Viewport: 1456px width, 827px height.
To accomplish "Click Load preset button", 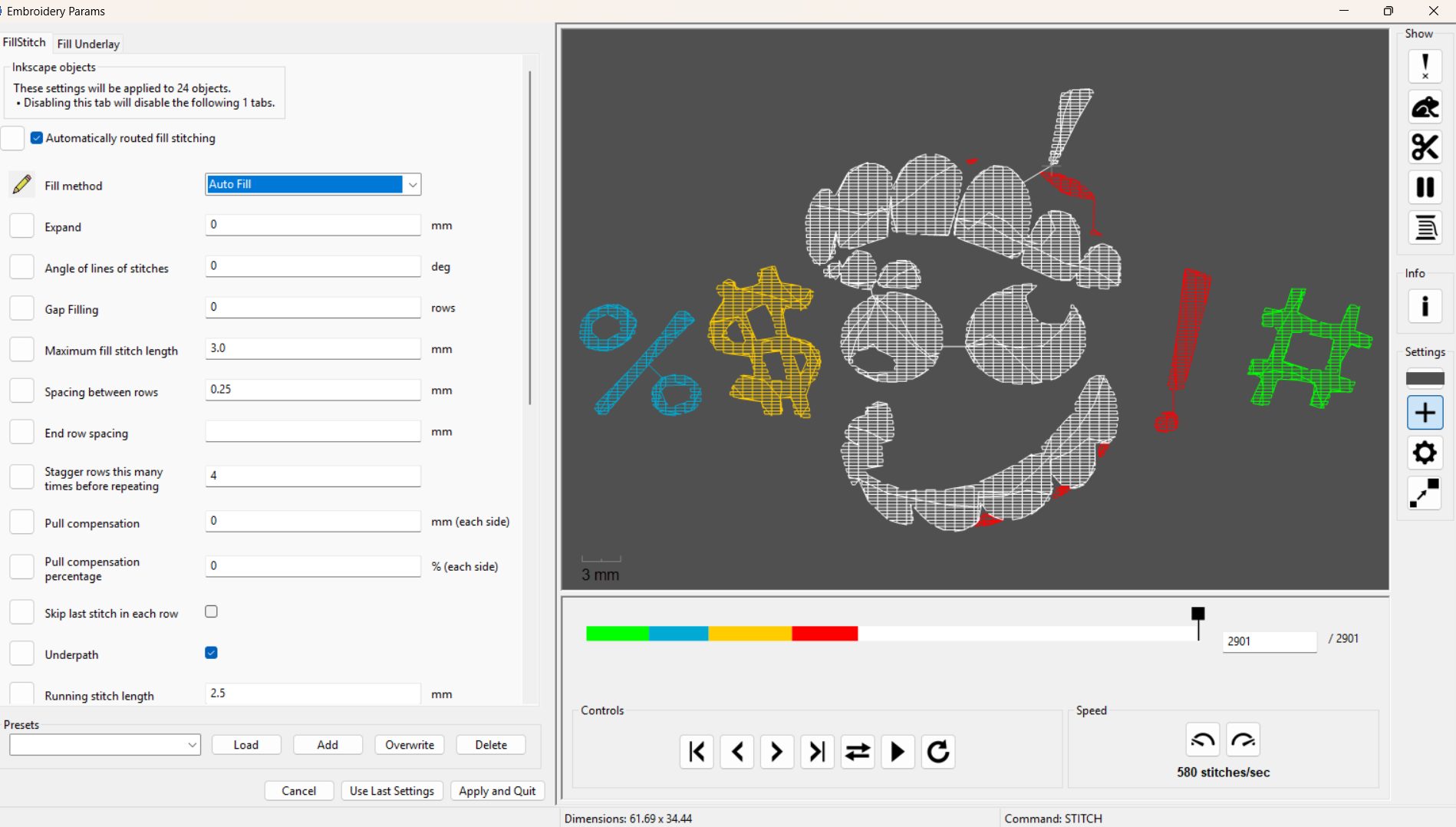I will [246, 745].
